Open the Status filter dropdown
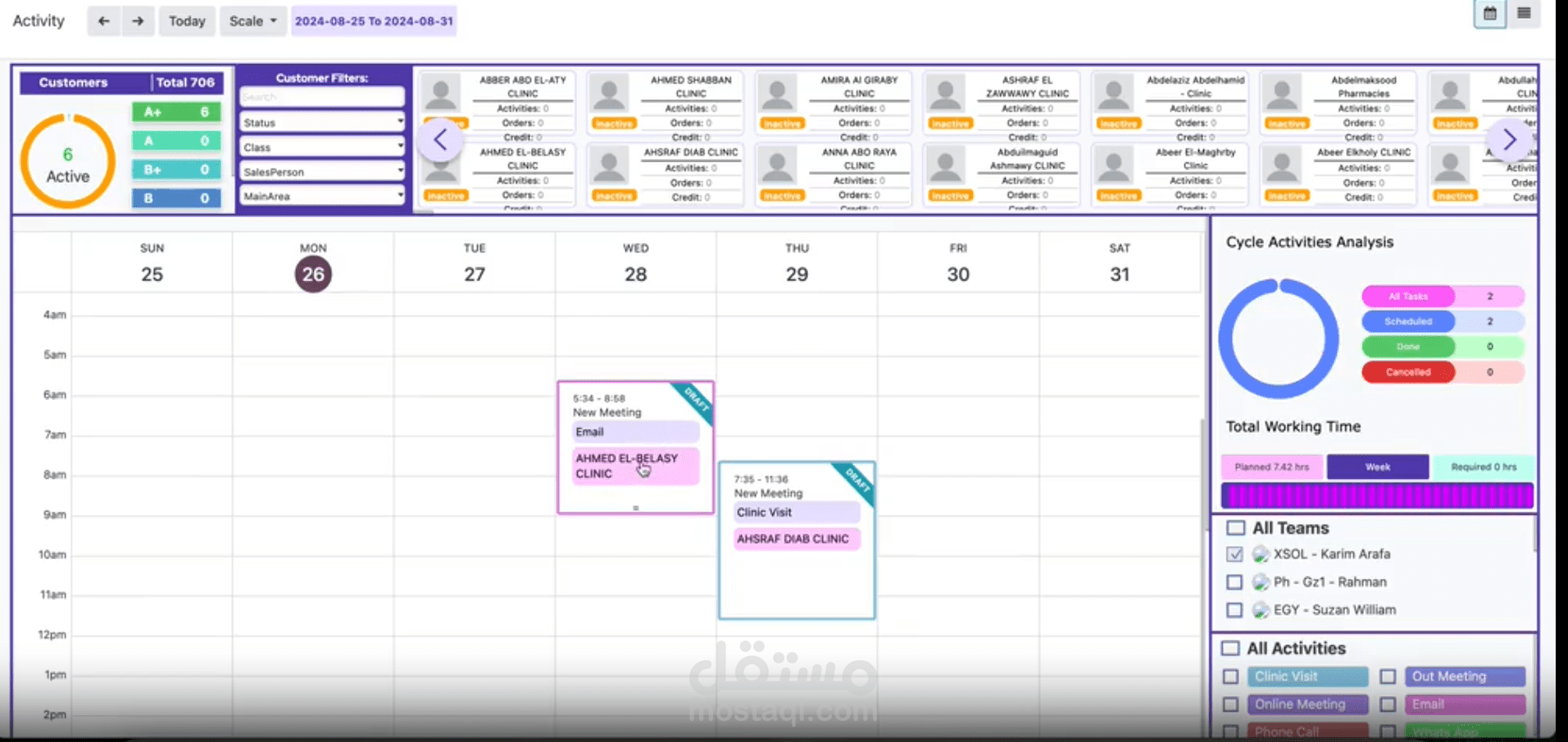This screenshot has height=742, width=1568. point(321,121)
